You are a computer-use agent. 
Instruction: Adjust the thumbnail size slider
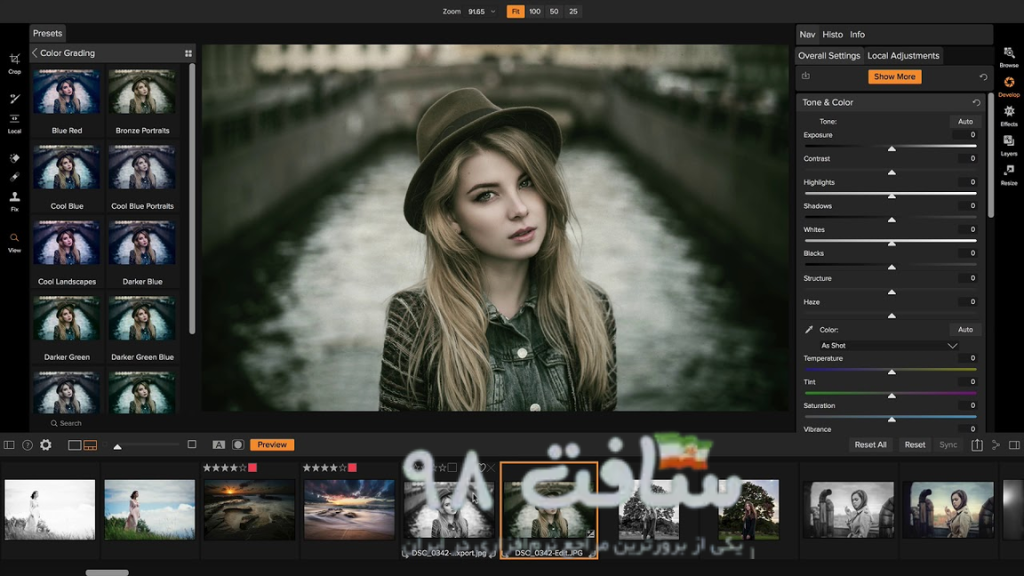118,446
